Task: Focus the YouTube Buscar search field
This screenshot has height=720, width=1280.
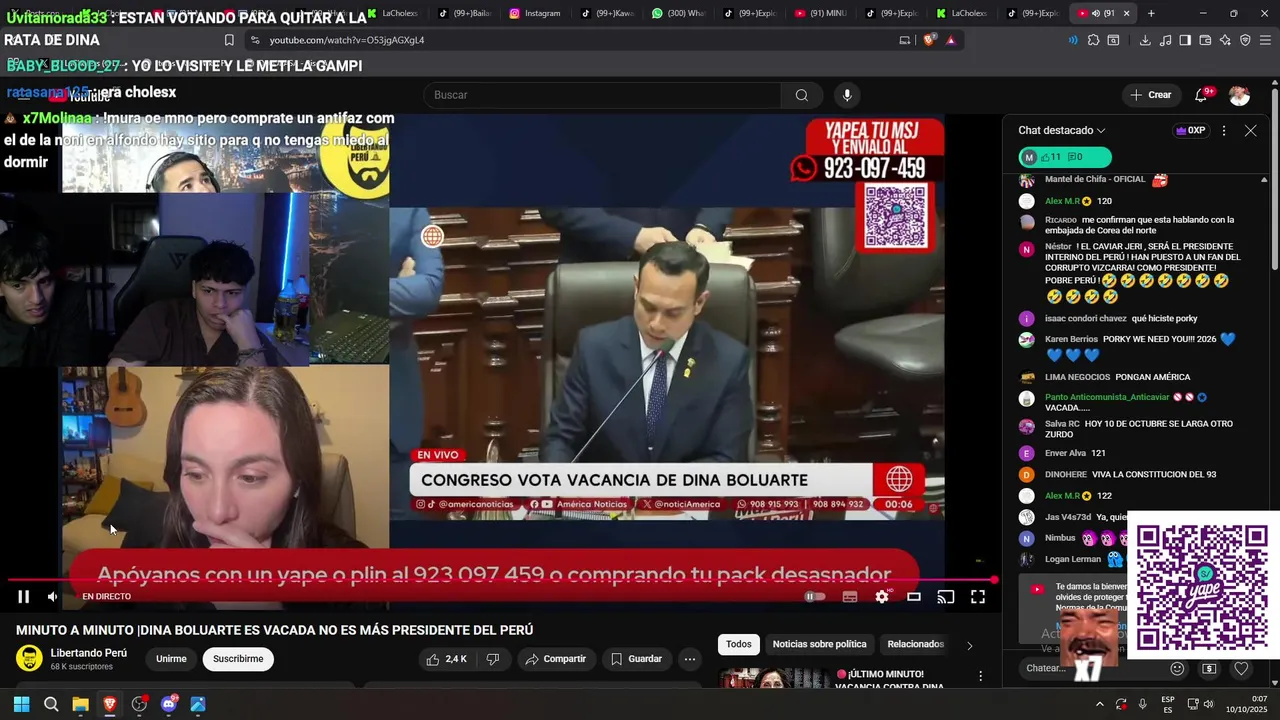Action: 602,95
